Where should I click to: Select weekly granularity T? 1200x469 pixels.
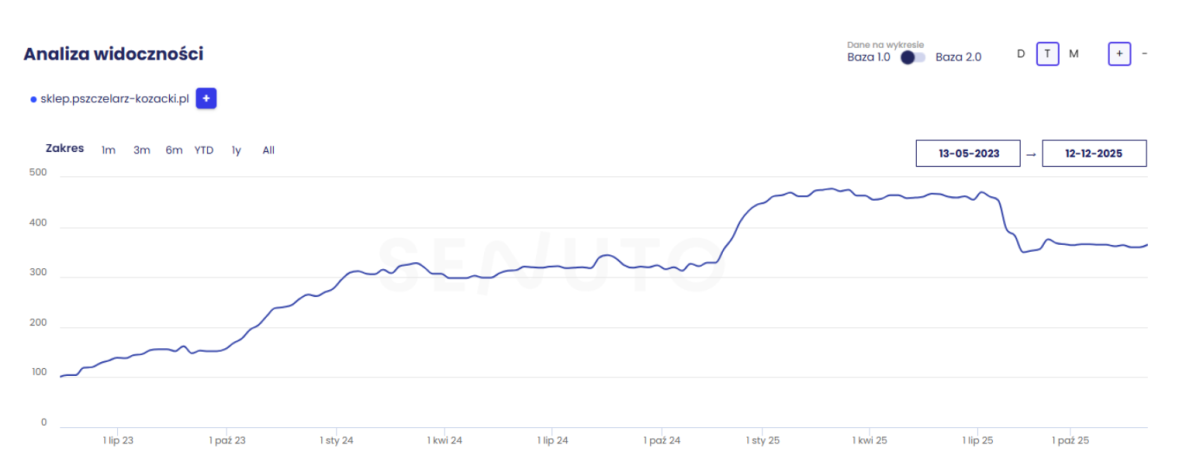(x=1047, y=54)
